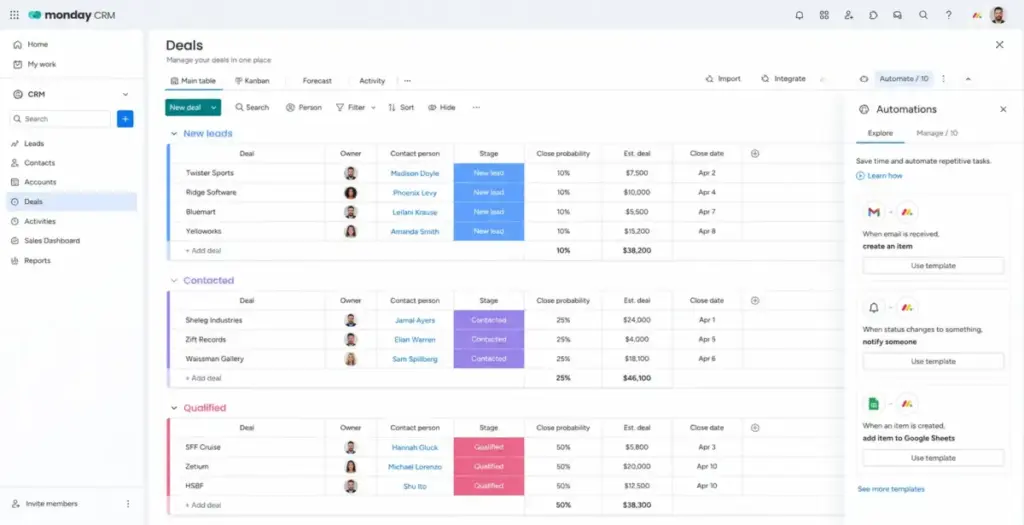Click the Person filter button
The height and width of the screenshot is (525, 1024).
(x=304, y=107)
